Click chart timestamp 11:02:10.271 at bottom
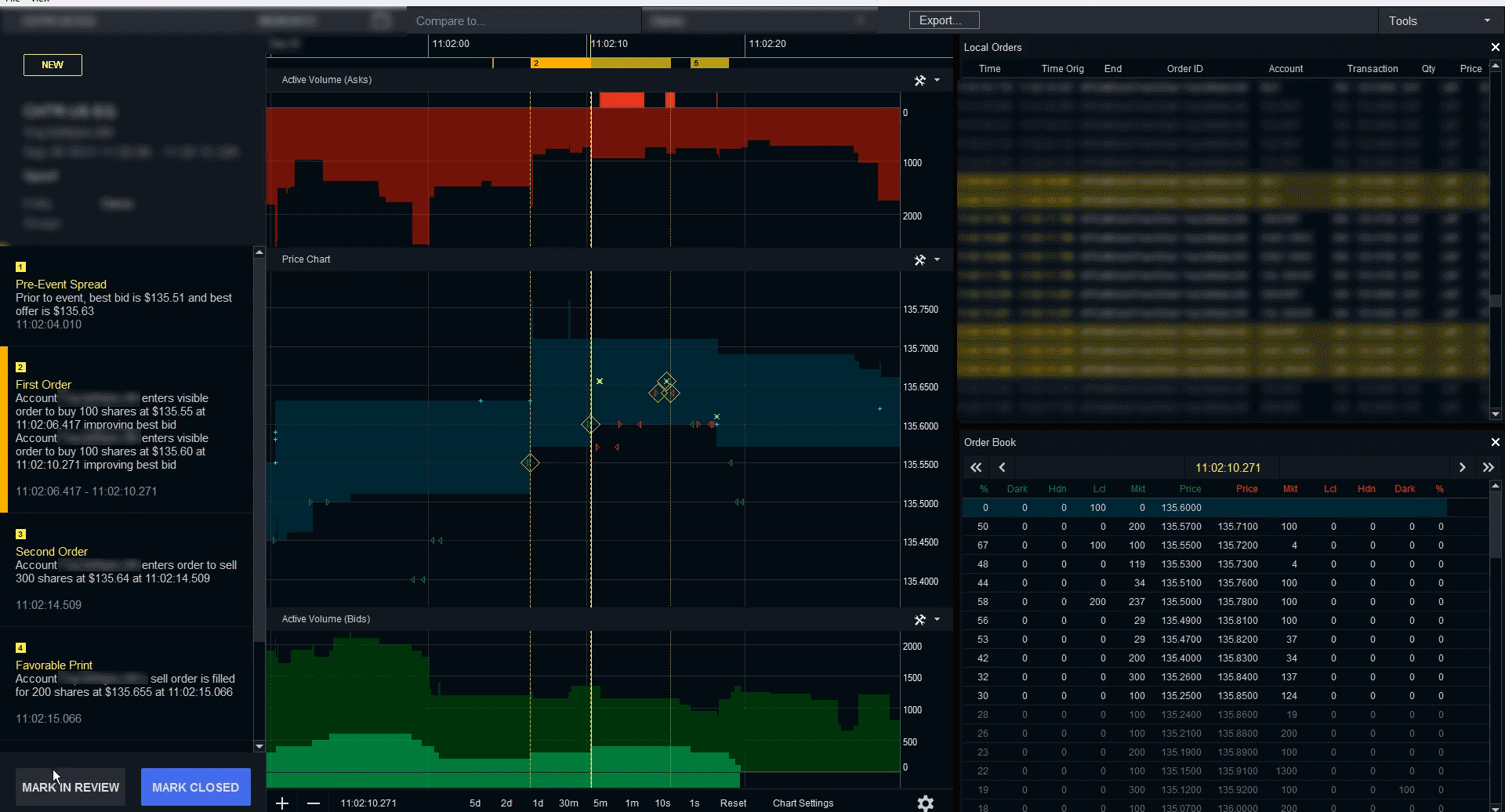The width and height of the screenshot is (1505, 812). [368, 803]
